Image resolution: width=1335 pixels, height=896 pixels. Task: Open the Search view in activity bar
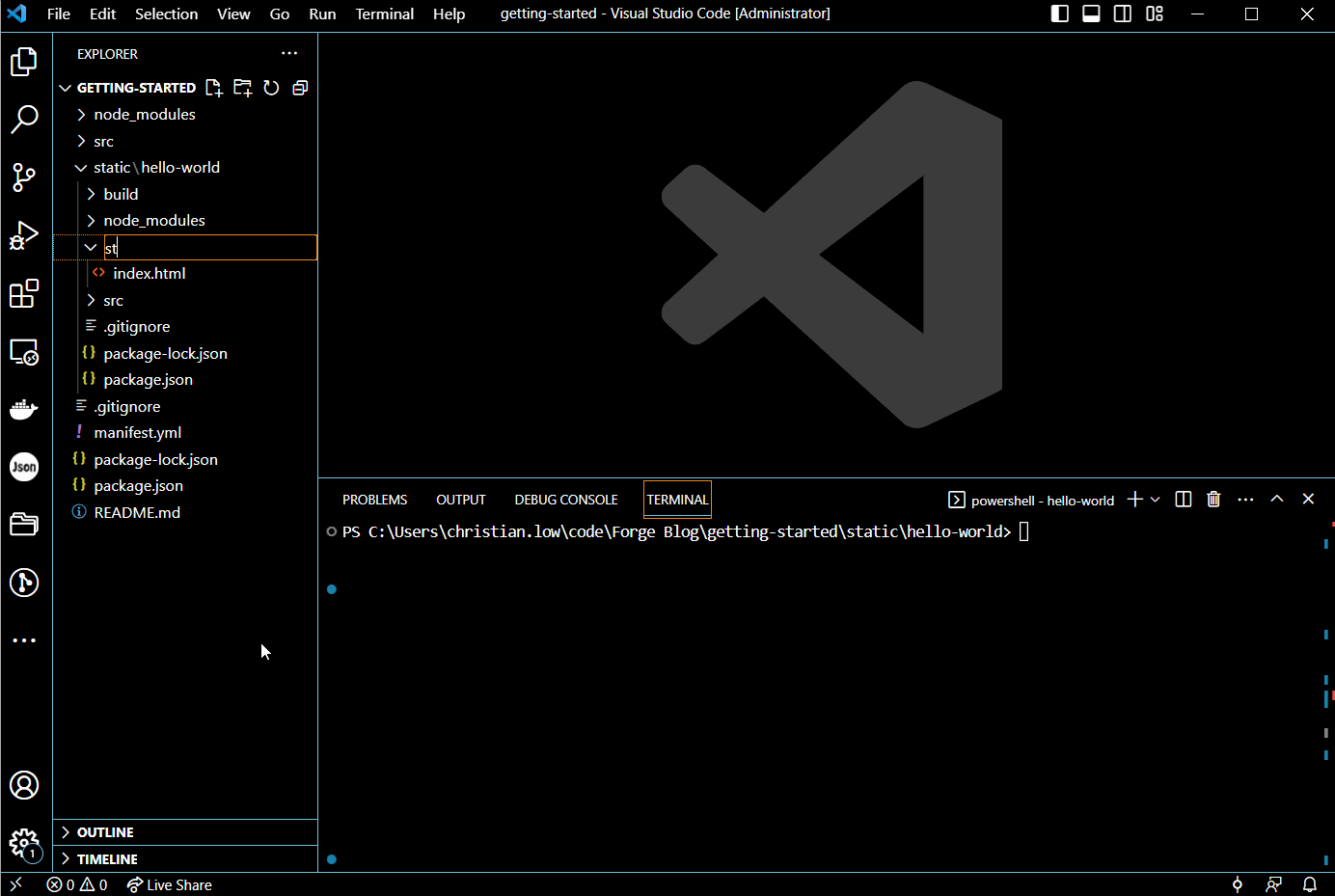point(24,120)
